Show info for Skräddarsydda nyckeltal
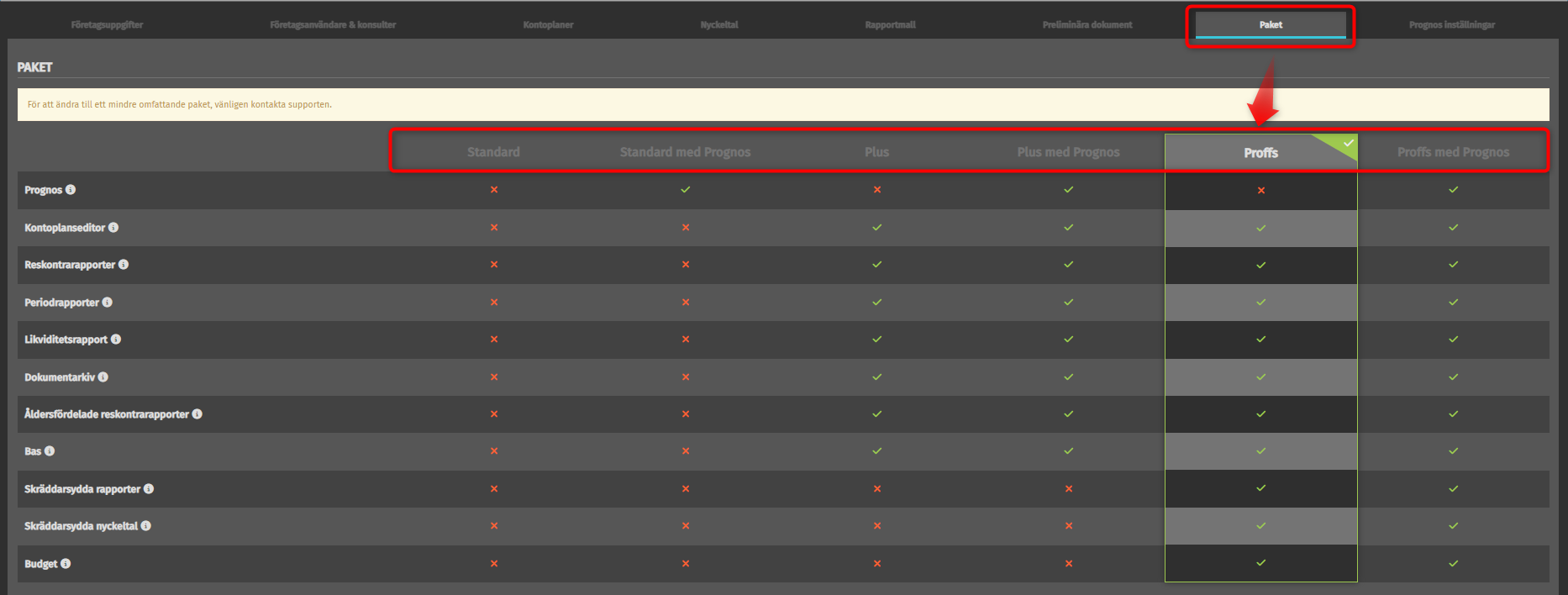1568x595 pixels. (x=146, y=526)
